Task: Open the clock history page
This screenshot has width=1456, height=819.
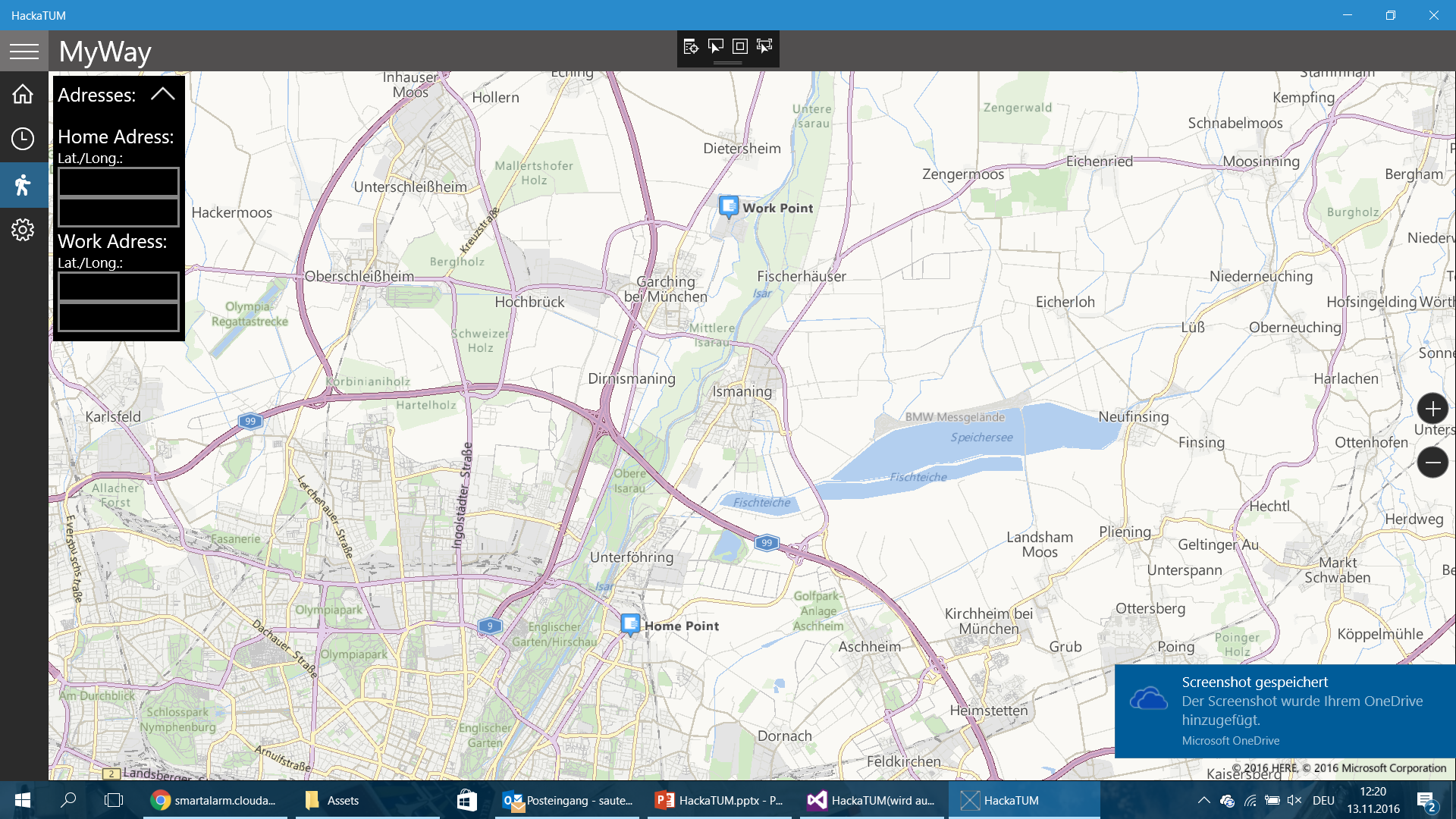Action: (x=23, y=139)
